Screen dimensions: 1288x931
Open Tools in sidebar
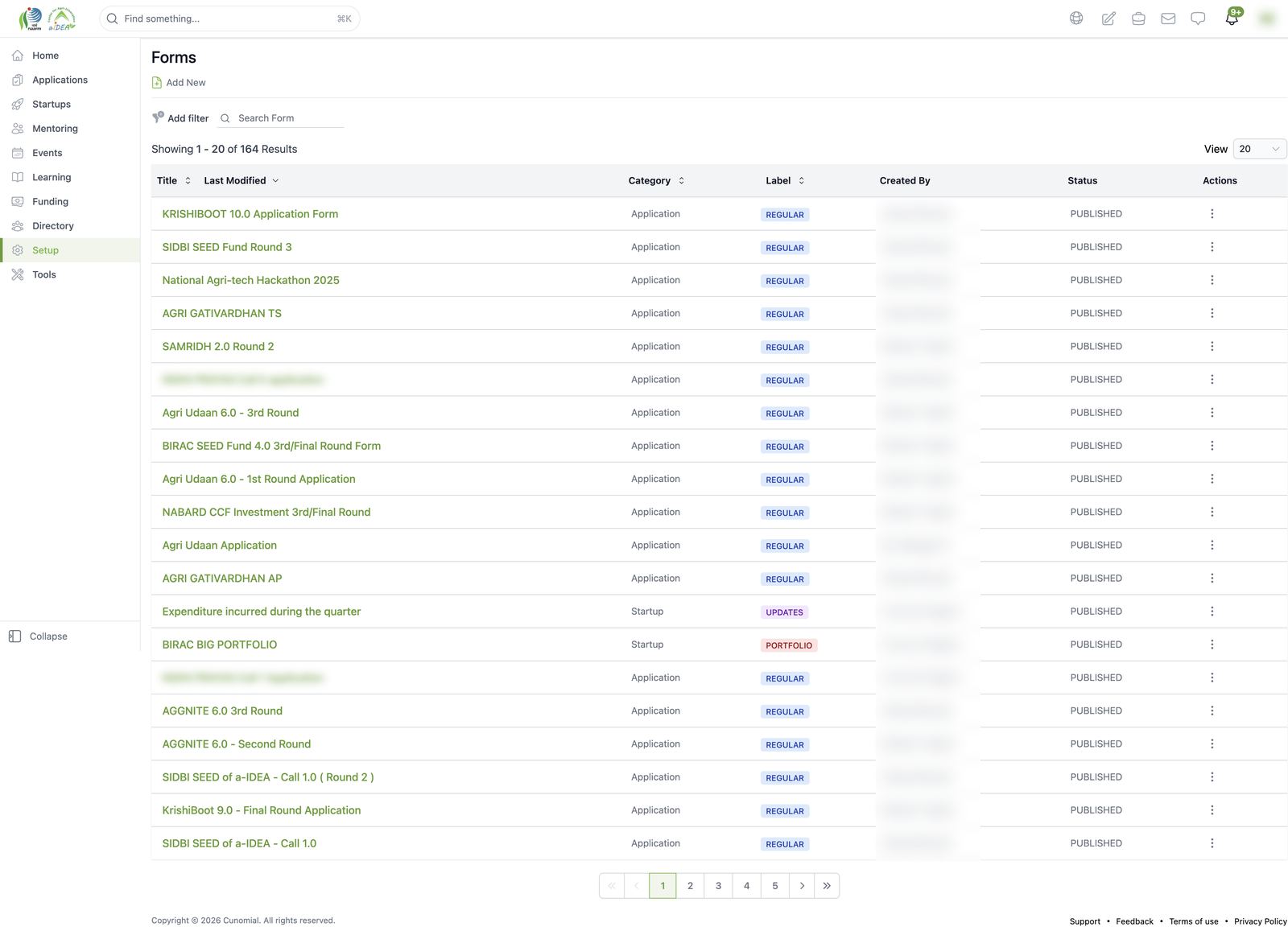point(70,274)
